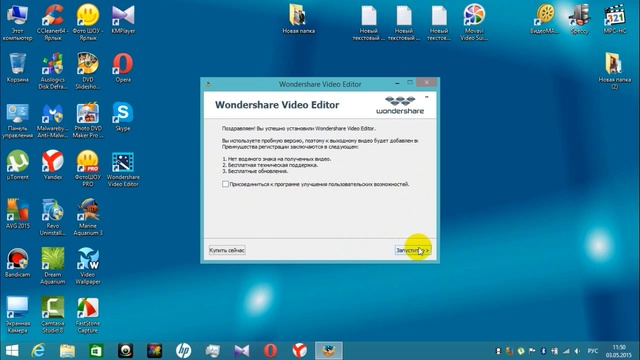Select the KMPlayer desktop icon
The image size is (640, 360).
tap(123, 19)
